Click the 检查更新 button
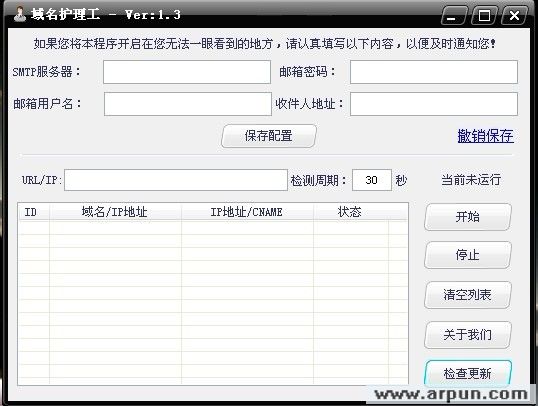538x406 pixels. tap(468, 373)
